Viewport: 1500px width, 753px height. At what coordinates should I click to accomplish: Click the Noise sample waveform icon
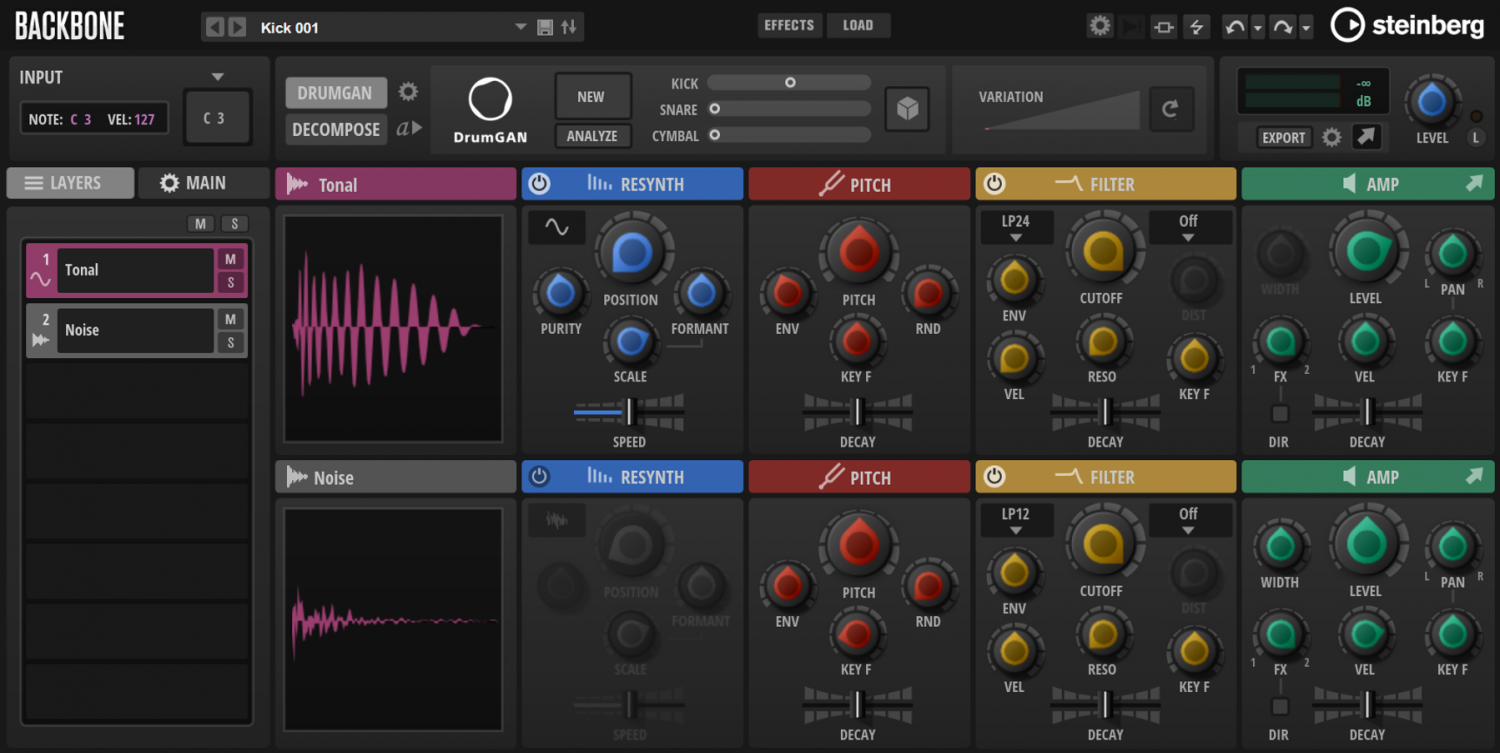(x=297, y=477)
